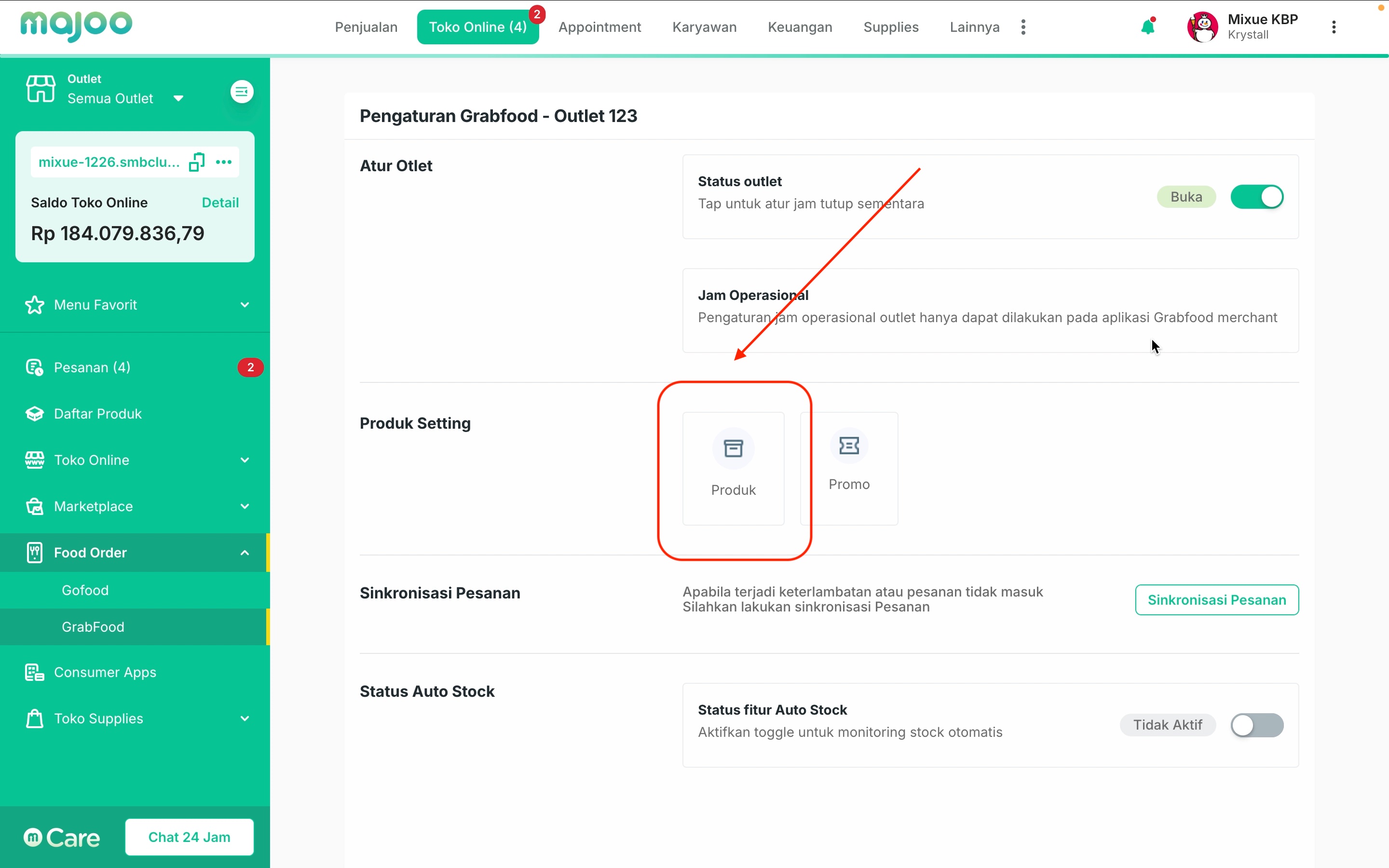Click the Chat 24 Jam button
1389x868 pixels.
[x=190, y=838]
